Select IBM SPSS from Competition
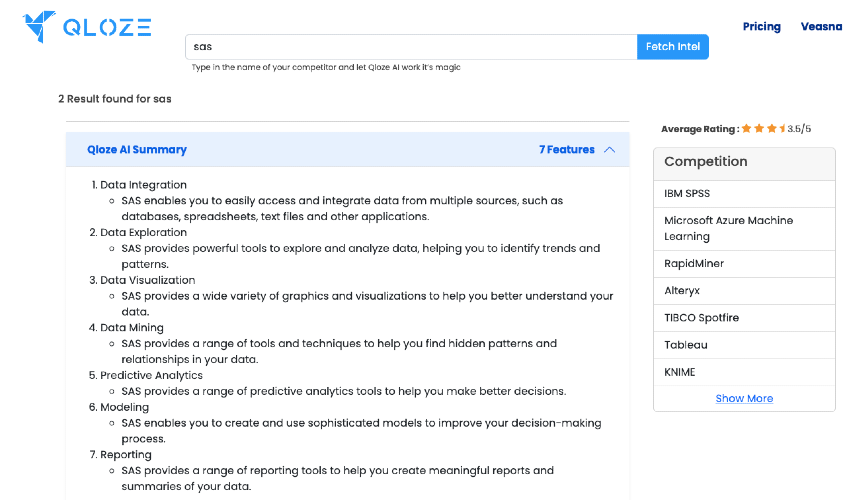The image size is (845, 500). pos(744,193)
